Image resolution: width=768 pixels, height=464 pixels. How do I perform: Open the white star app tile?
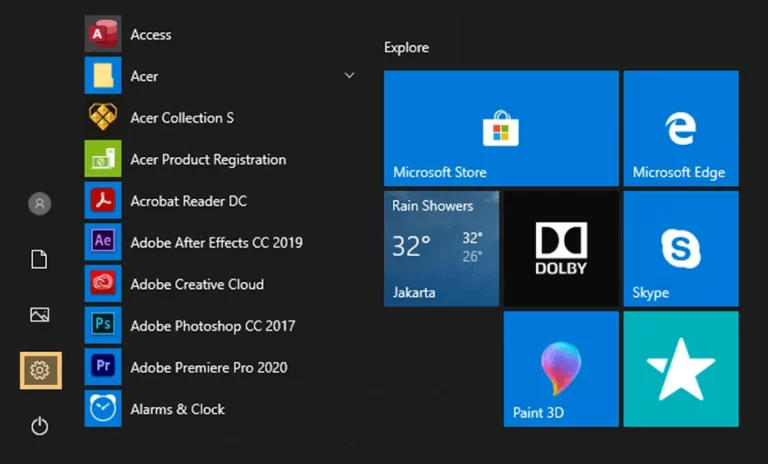(x=681, y=369)
